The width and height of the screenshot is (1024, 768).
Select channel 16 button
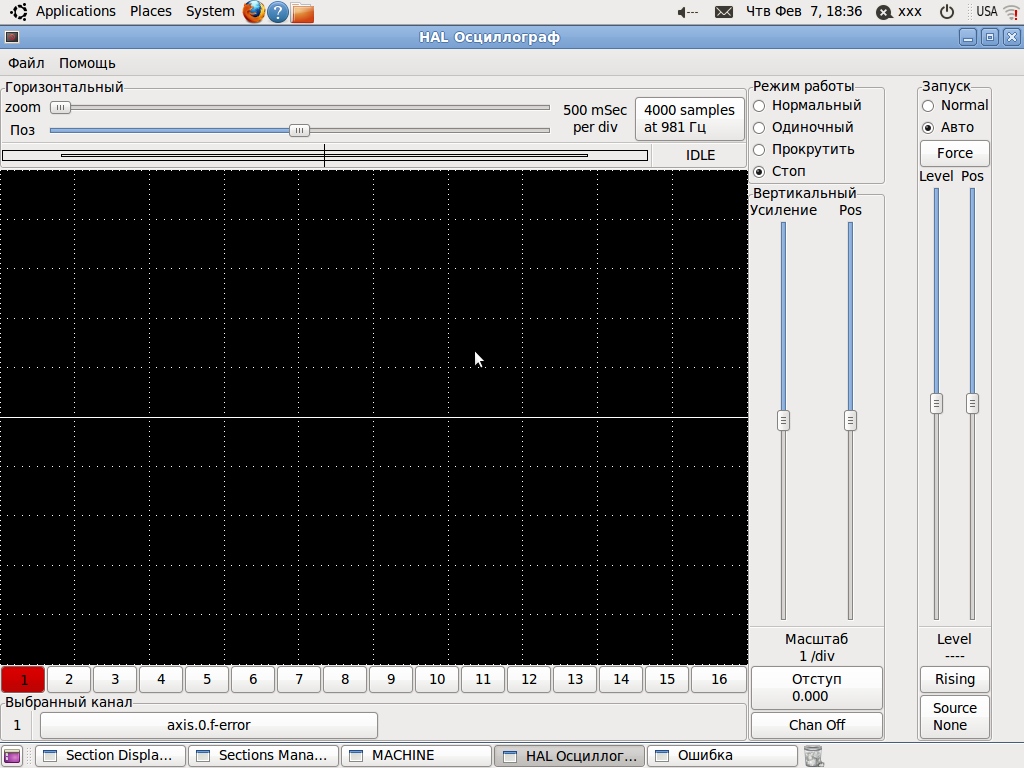(x=718, y=679)
